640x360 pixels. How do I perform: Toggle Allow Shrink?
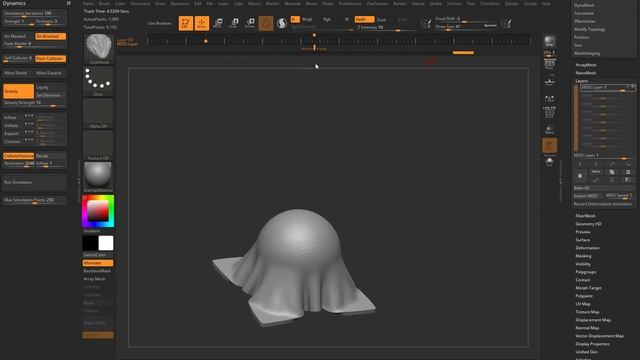[x=18, y=73]
